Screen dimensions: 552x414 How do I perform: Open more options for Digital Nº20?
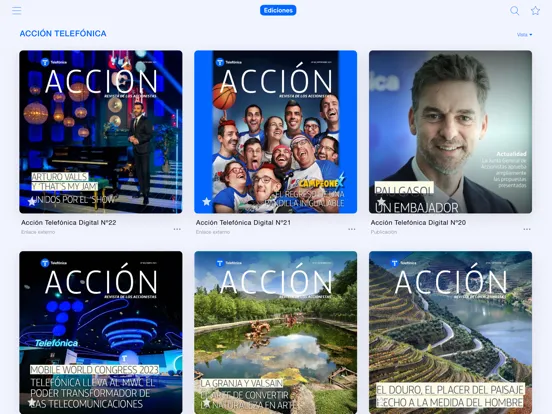pyautogui.click(x=527, y=229)
